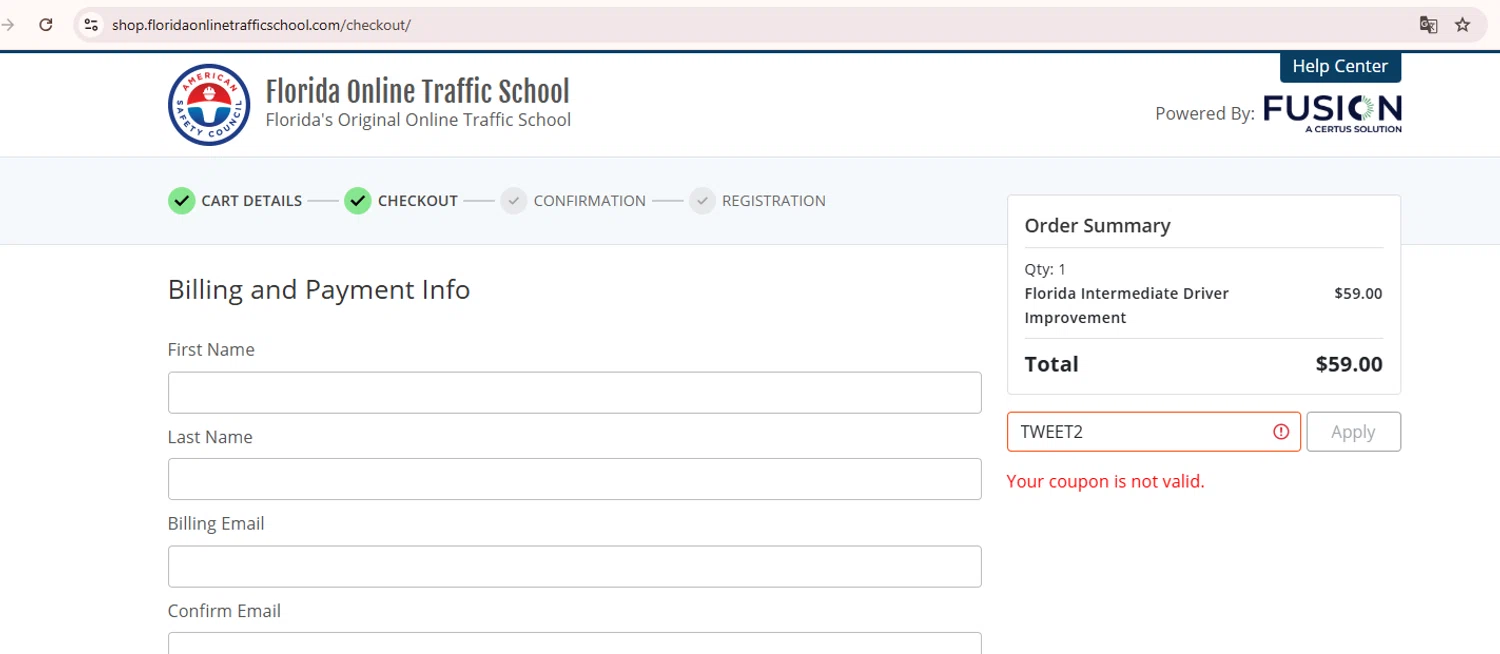
Task: Click the Checkout green checkmark
Action: click(358, 201)
